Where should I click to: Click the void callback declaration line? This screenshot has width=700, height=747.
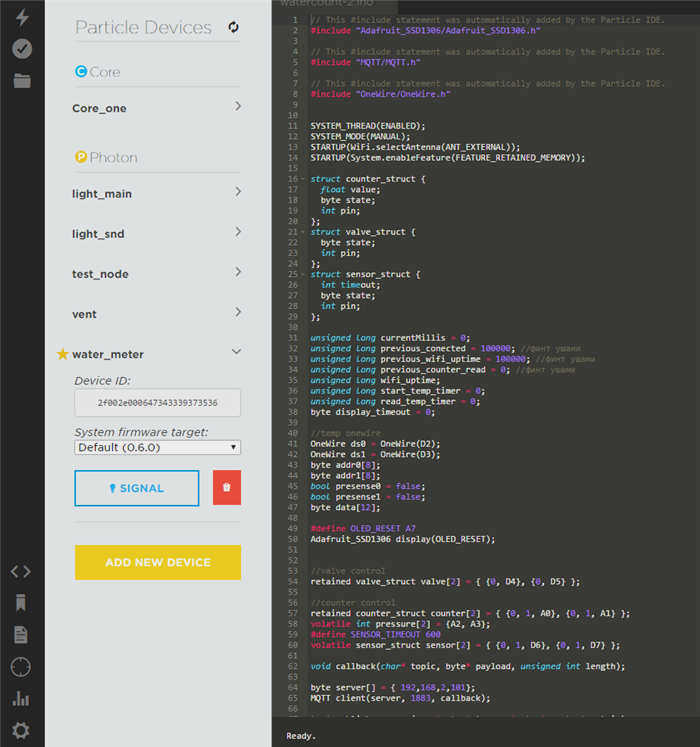(467, 666)
